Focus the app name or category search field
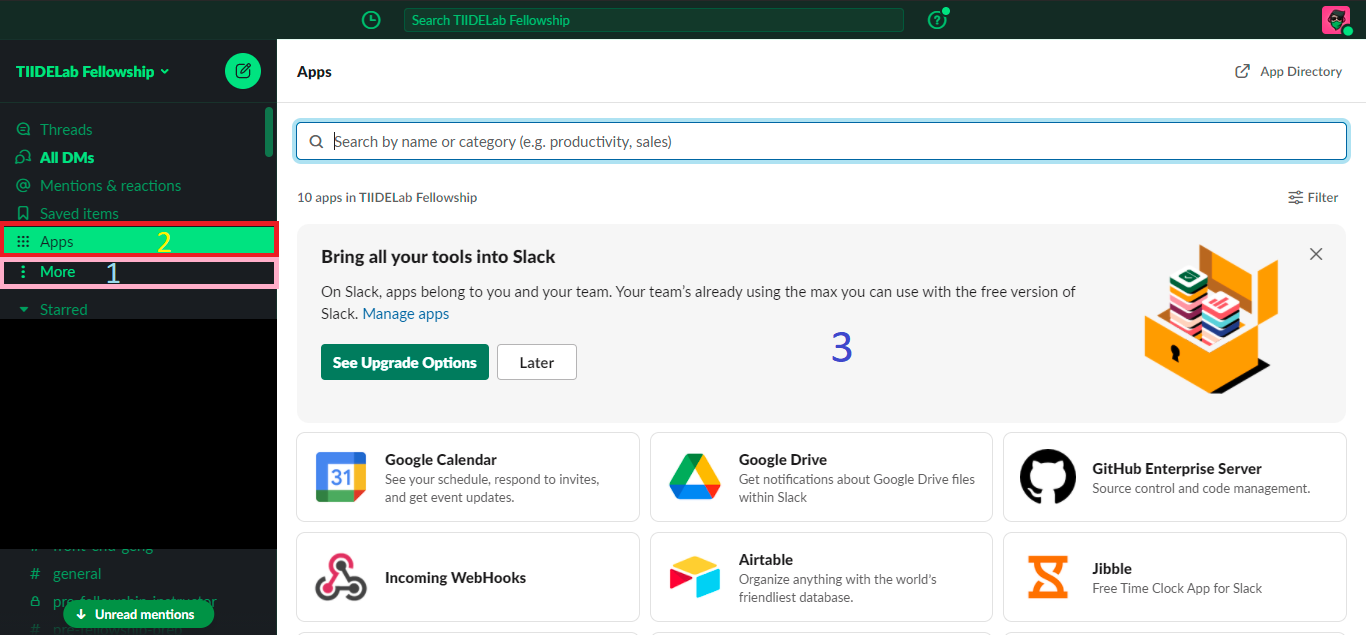Screen dimensions: 1366x635 click(x=821, y=142)
